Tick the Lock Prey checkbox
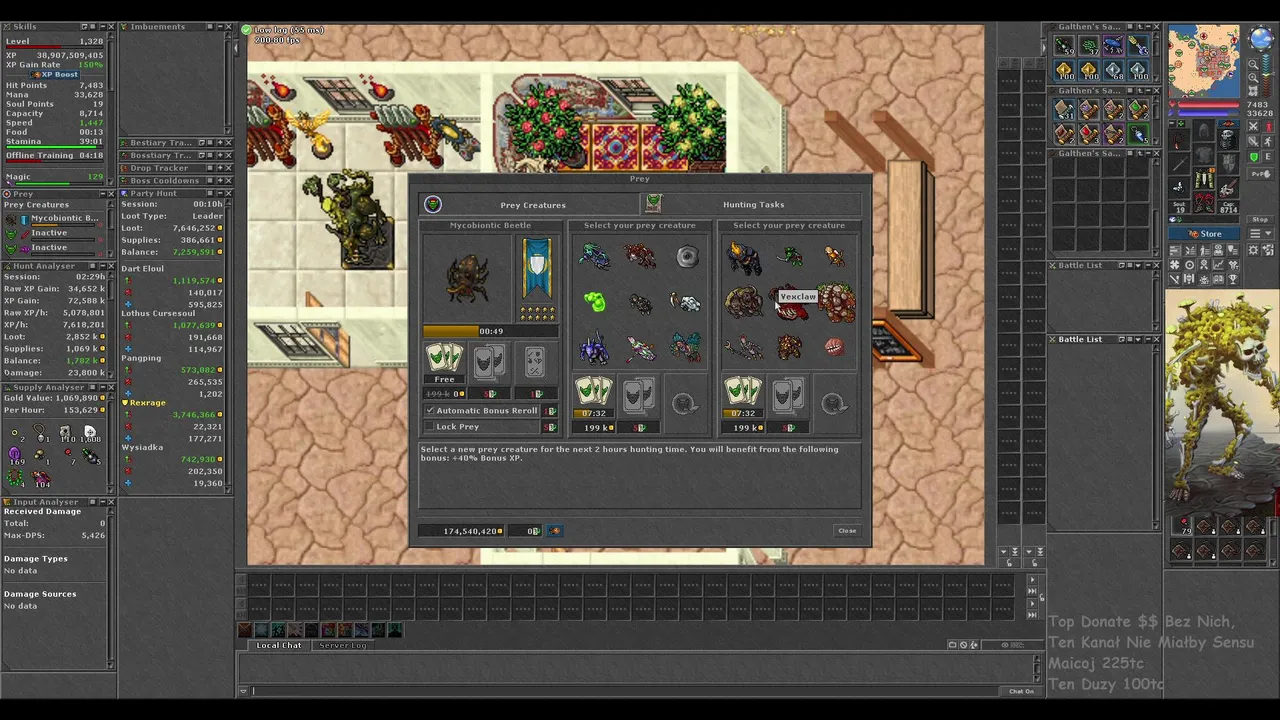This screenshot has height=720, width=1280. tap(430, 427)
